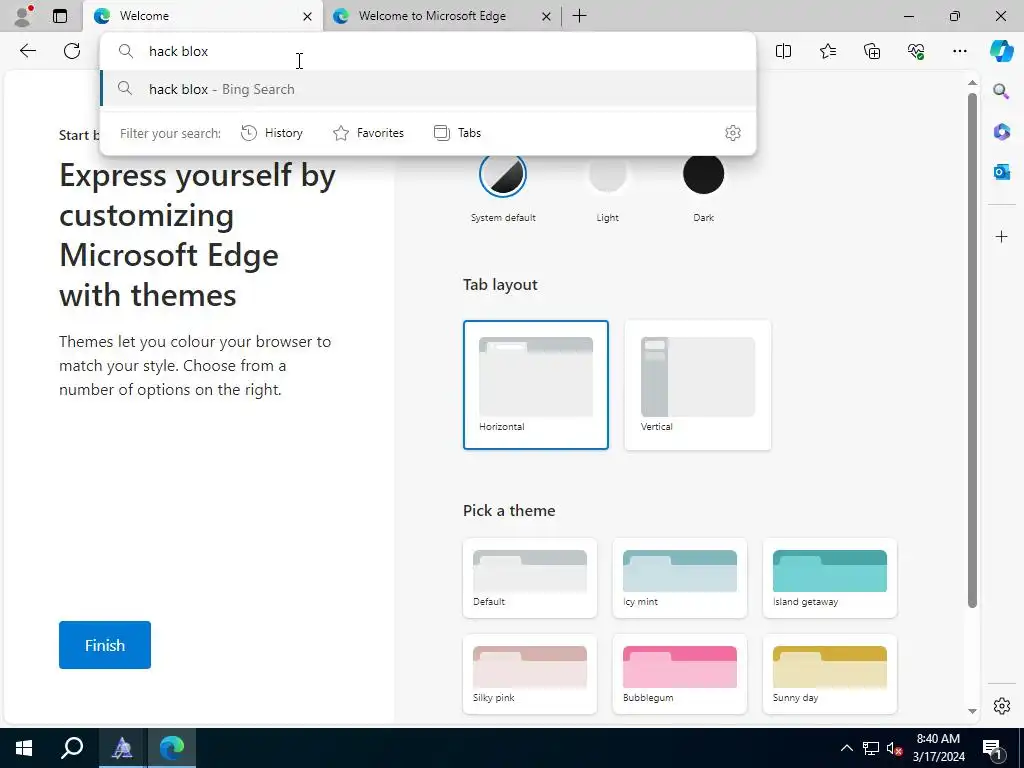Pick the Icy mint theme

680,578
